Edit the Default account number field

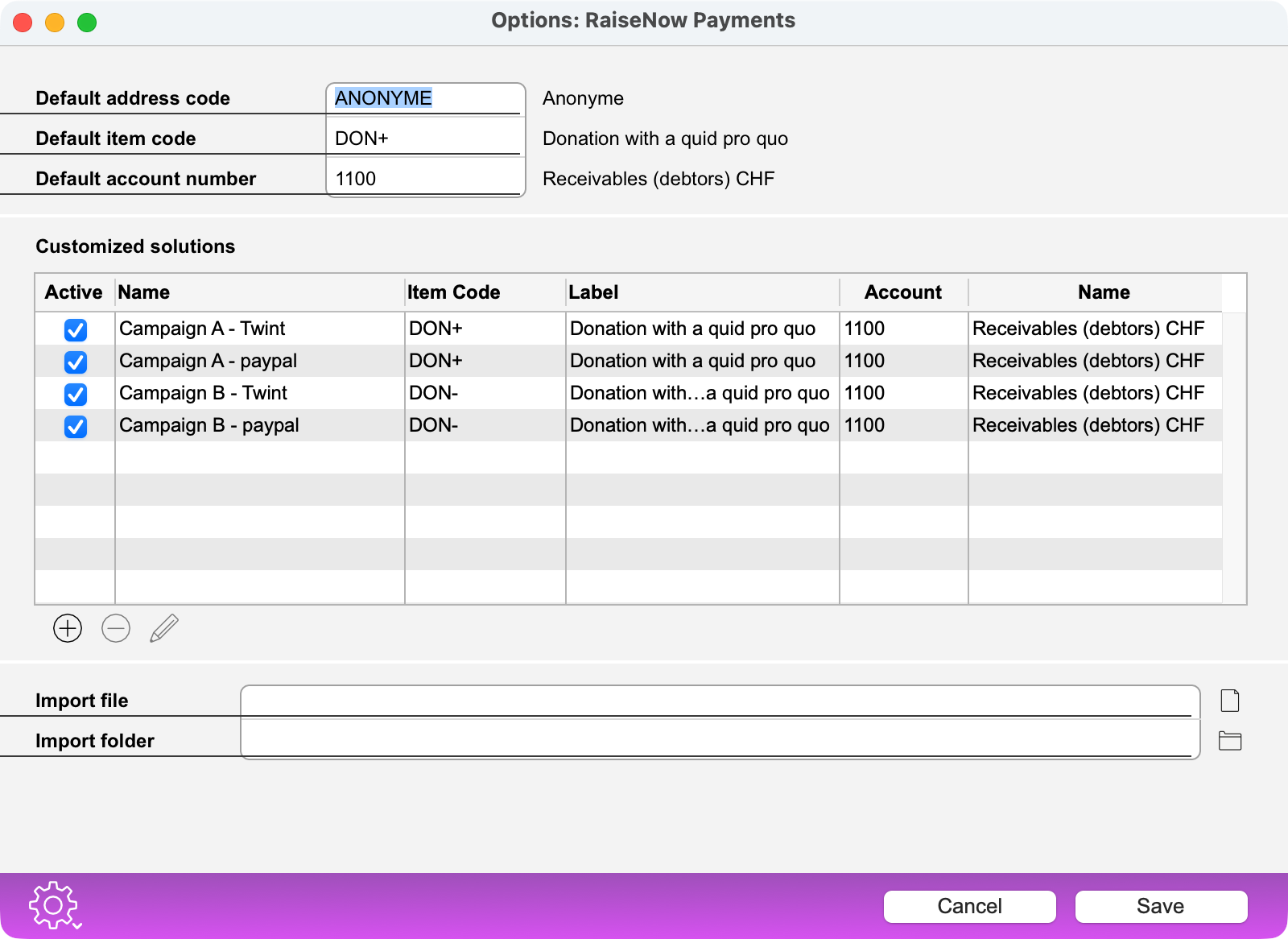425,179
